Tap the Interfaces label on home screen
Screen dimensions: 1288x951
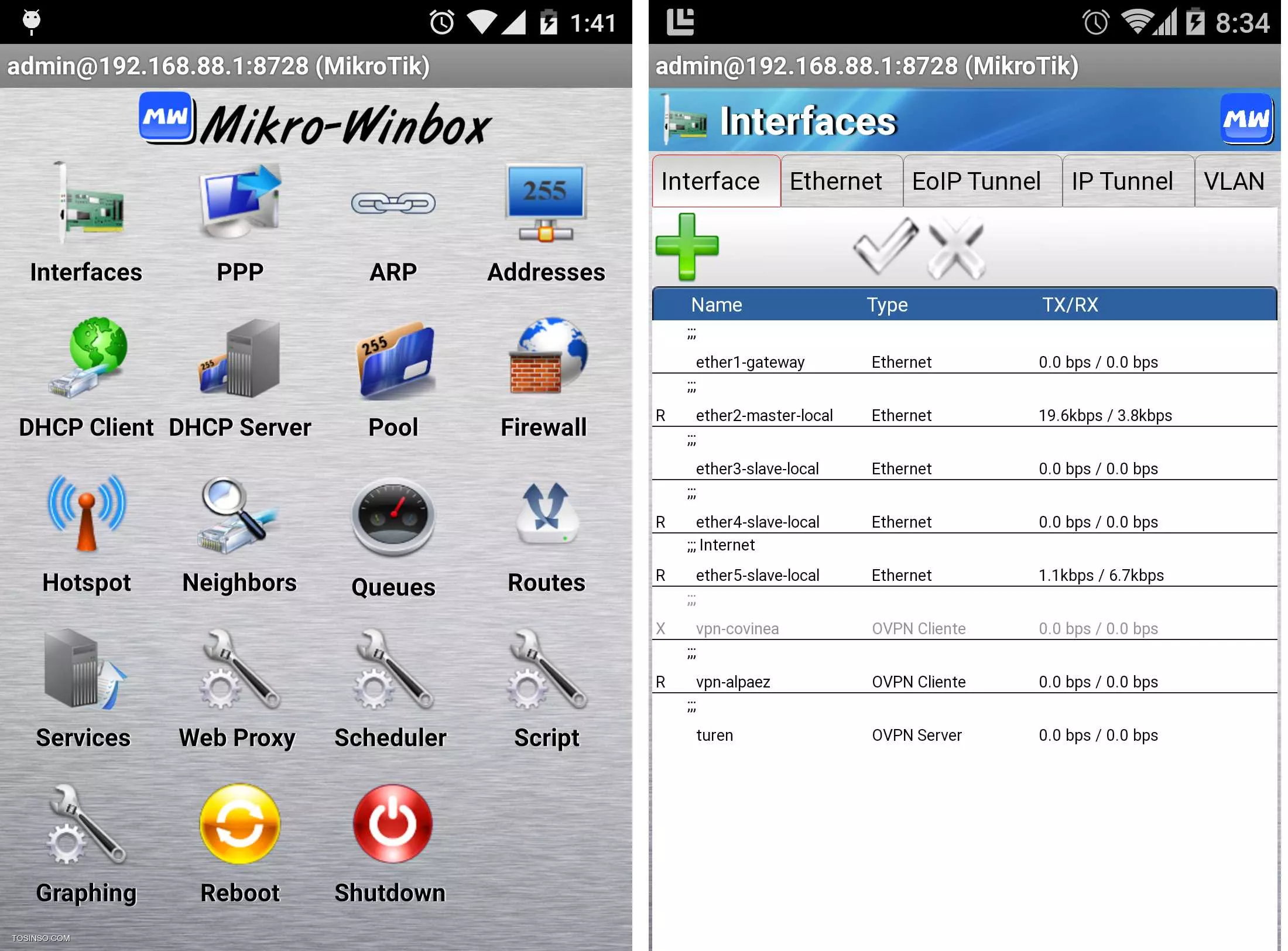tap(86, 272)
